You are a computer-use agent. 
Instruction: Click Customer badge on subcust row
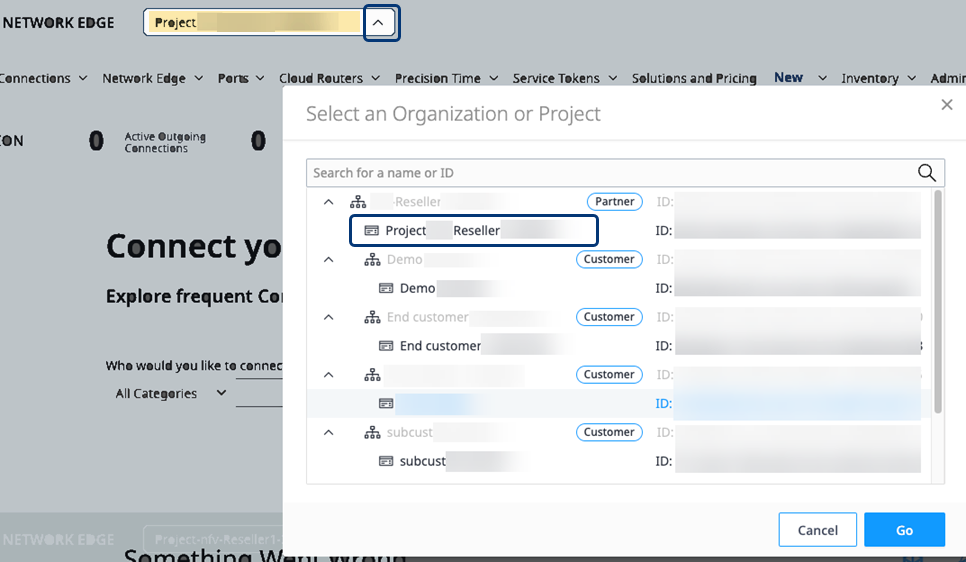[609, 432]
